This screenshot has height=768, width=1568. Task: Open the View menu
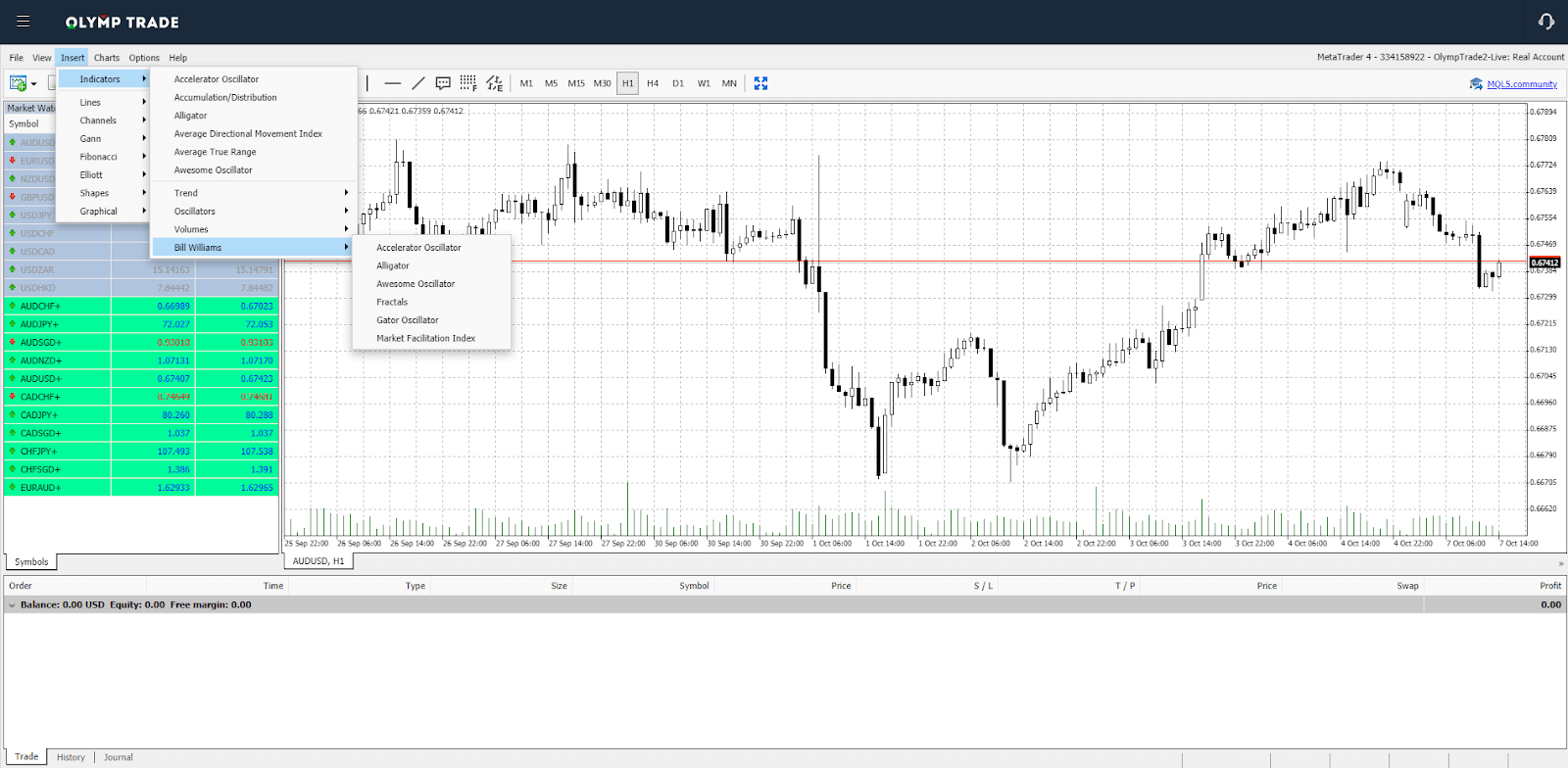42,58
